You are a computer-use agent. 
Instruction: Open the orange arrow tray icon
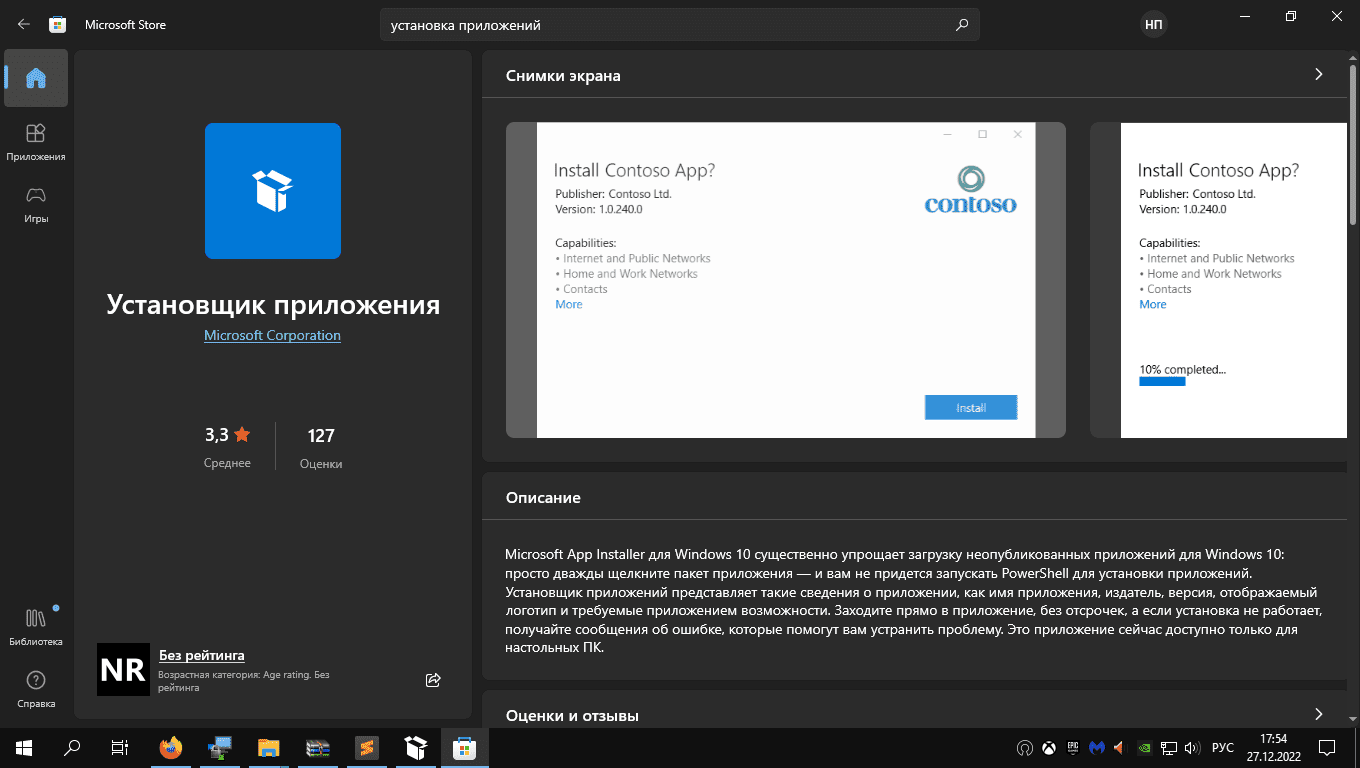(x=1120, y=747)
